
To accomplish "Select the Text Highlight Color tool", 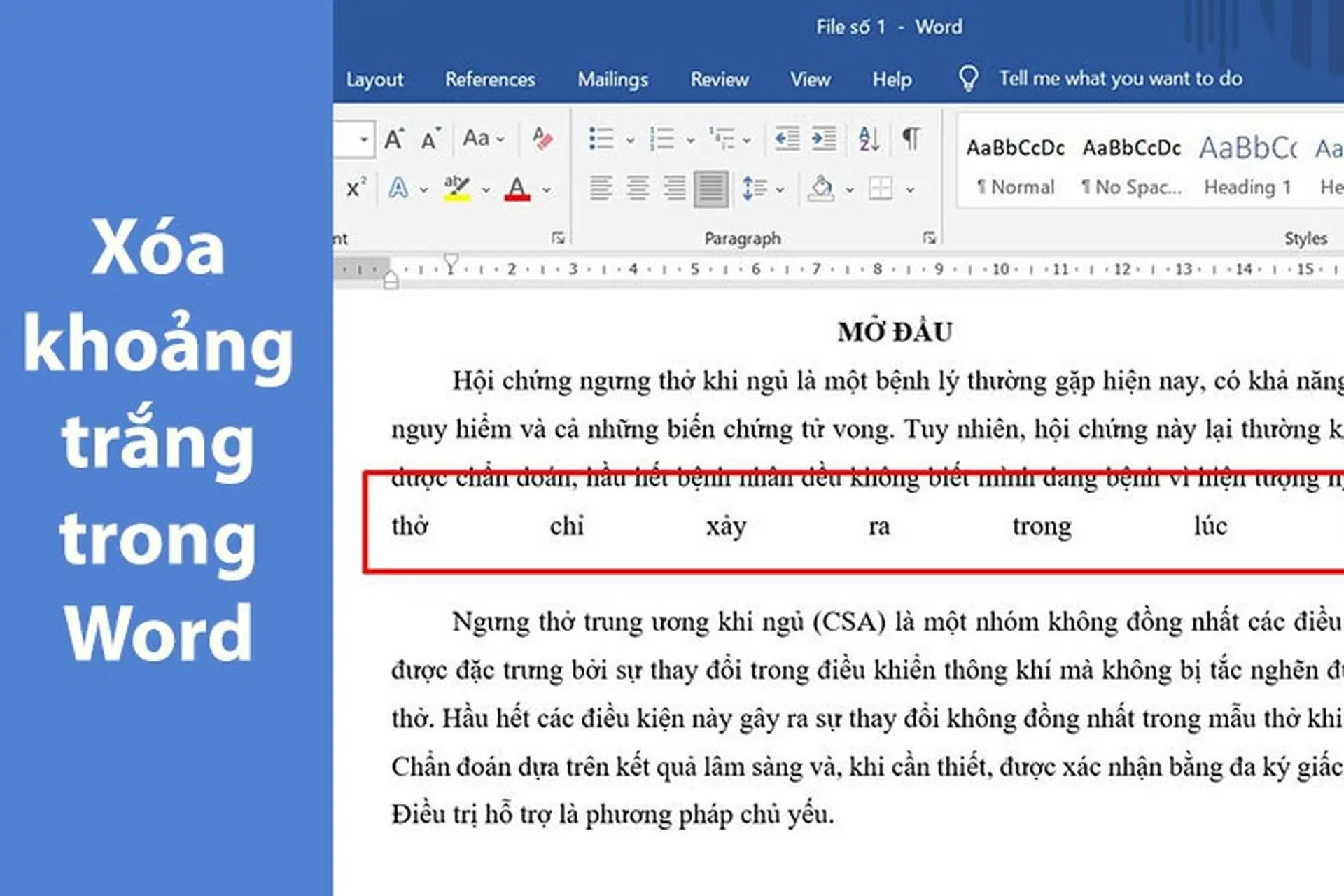I will pyautogui.click(x=456, y=188).
